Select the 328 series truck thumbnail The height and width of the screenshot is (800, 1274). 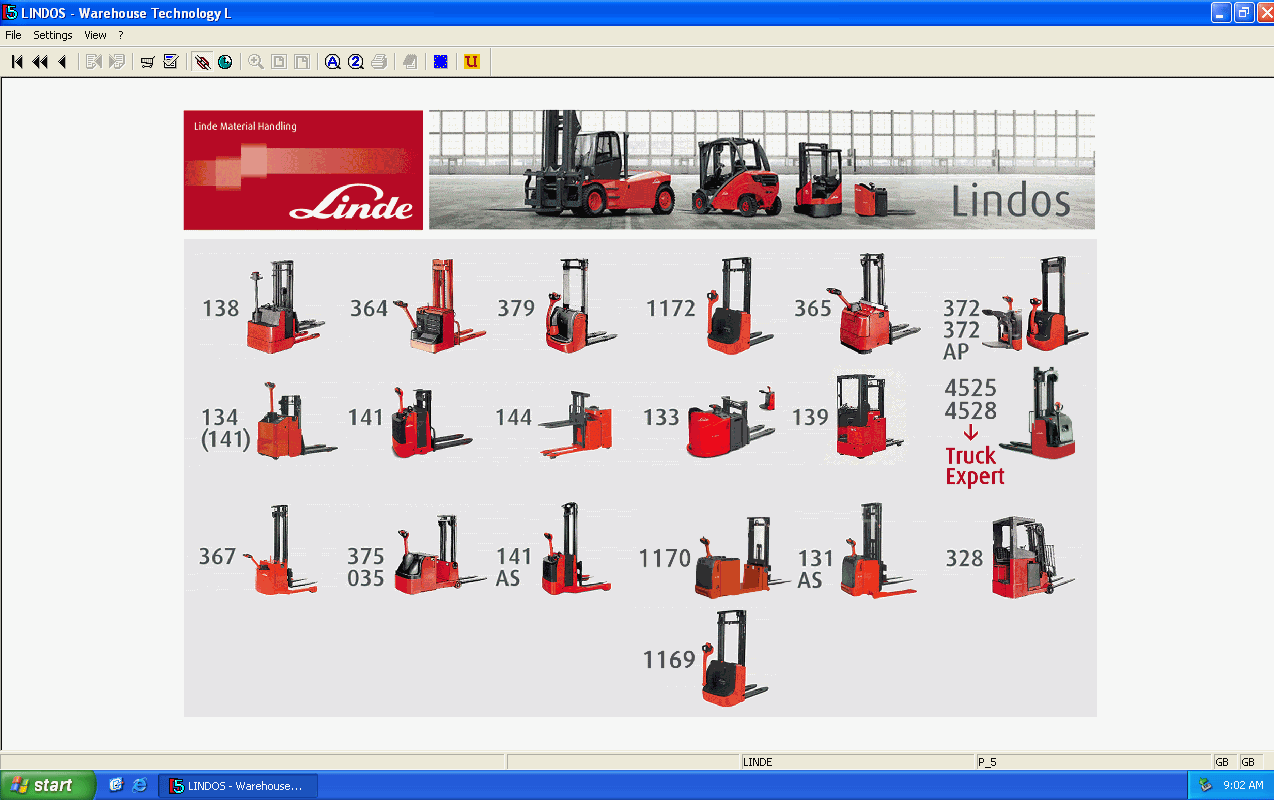(x=1028, y=558)
